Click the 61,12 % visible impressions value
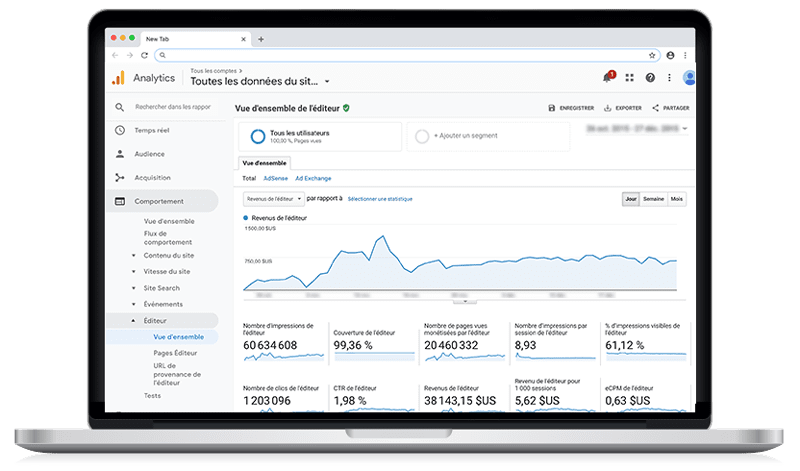This screenshot has height=471, width=800. tap(624, 345)
